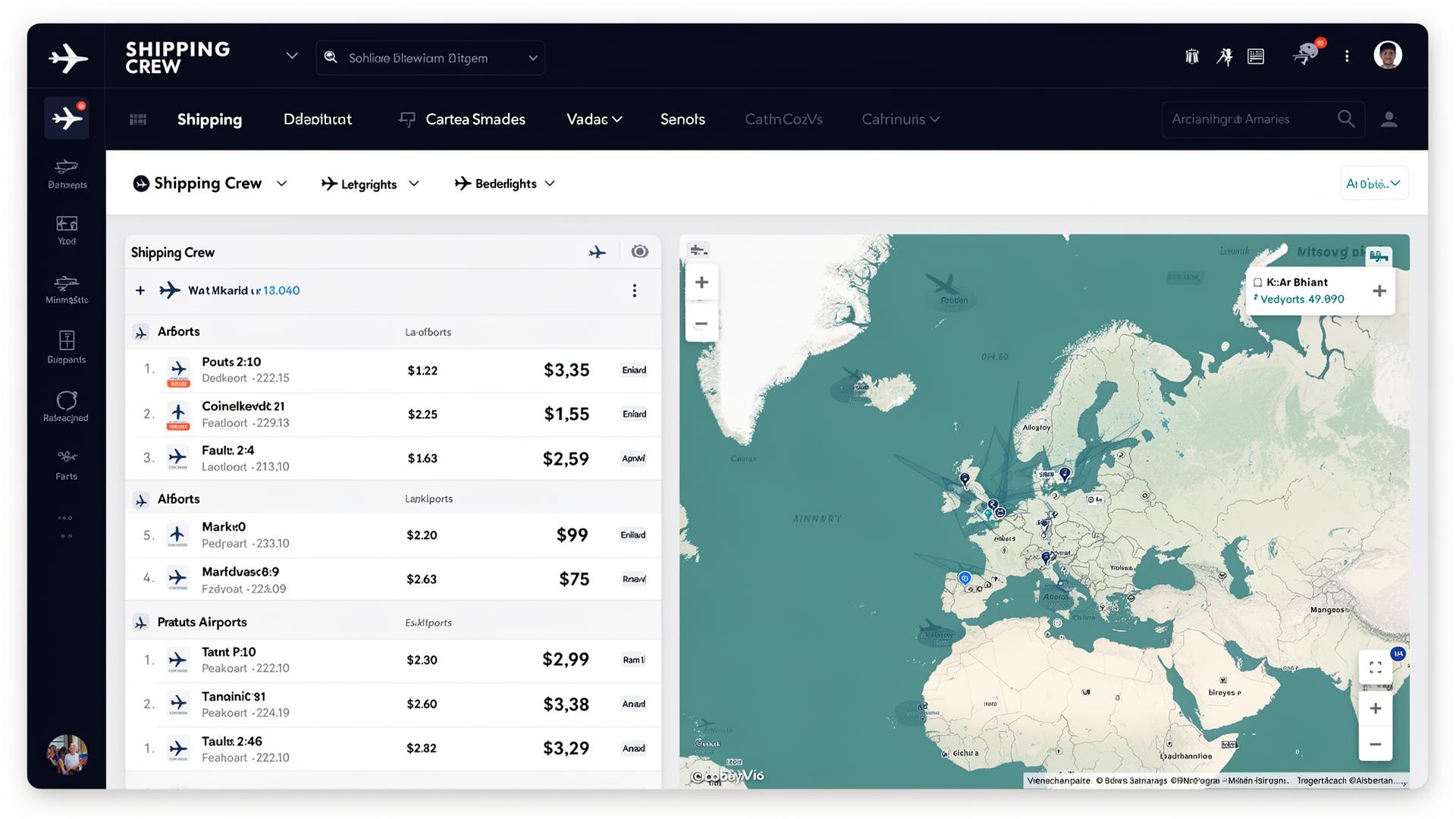Zoom out using the bottom-right map minus
This screenshot has height=819, width=1456.
pyautogui.click(x=1376, y=745)
